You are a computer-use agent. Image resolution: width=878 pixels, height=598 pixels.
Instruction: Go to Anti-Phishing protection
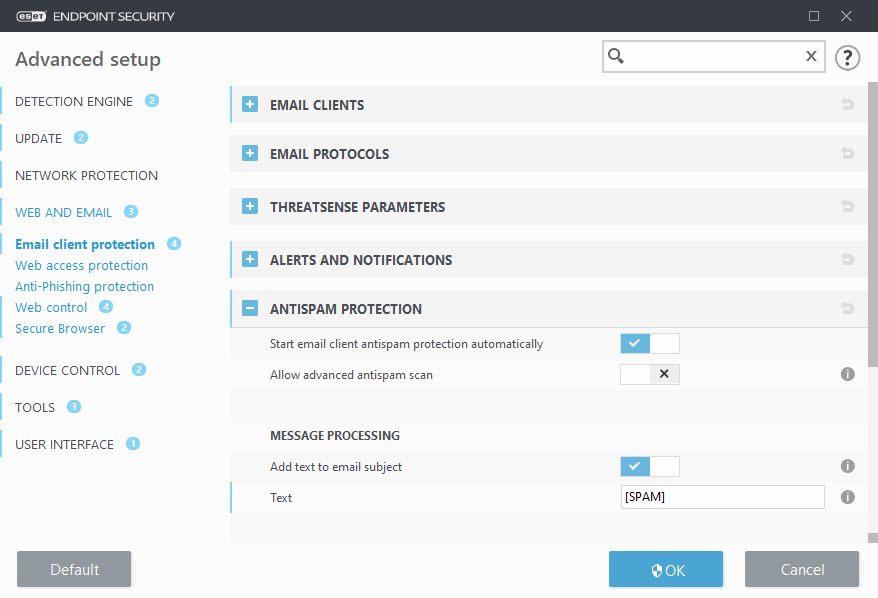click(x=85, y=286)
